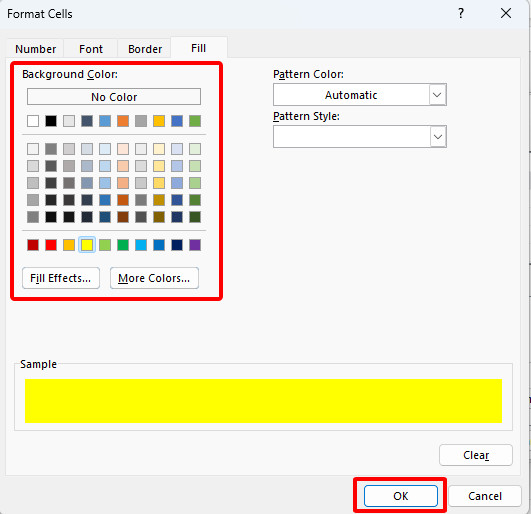This screenshot has height=514, width=531.
Task: Select the yellow color swatch
Action: [x=87, y=245]
